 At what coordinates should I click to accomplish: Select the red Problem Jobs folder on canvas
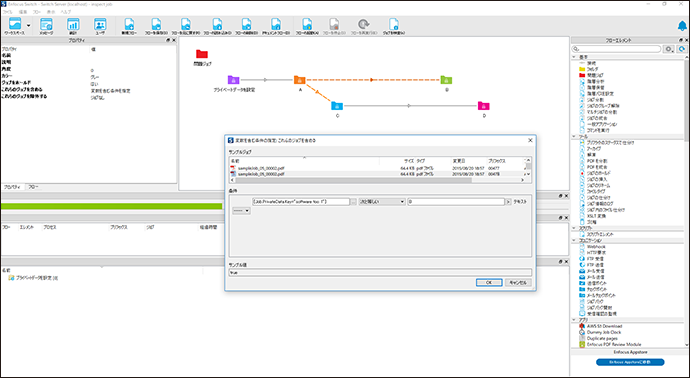202,54
